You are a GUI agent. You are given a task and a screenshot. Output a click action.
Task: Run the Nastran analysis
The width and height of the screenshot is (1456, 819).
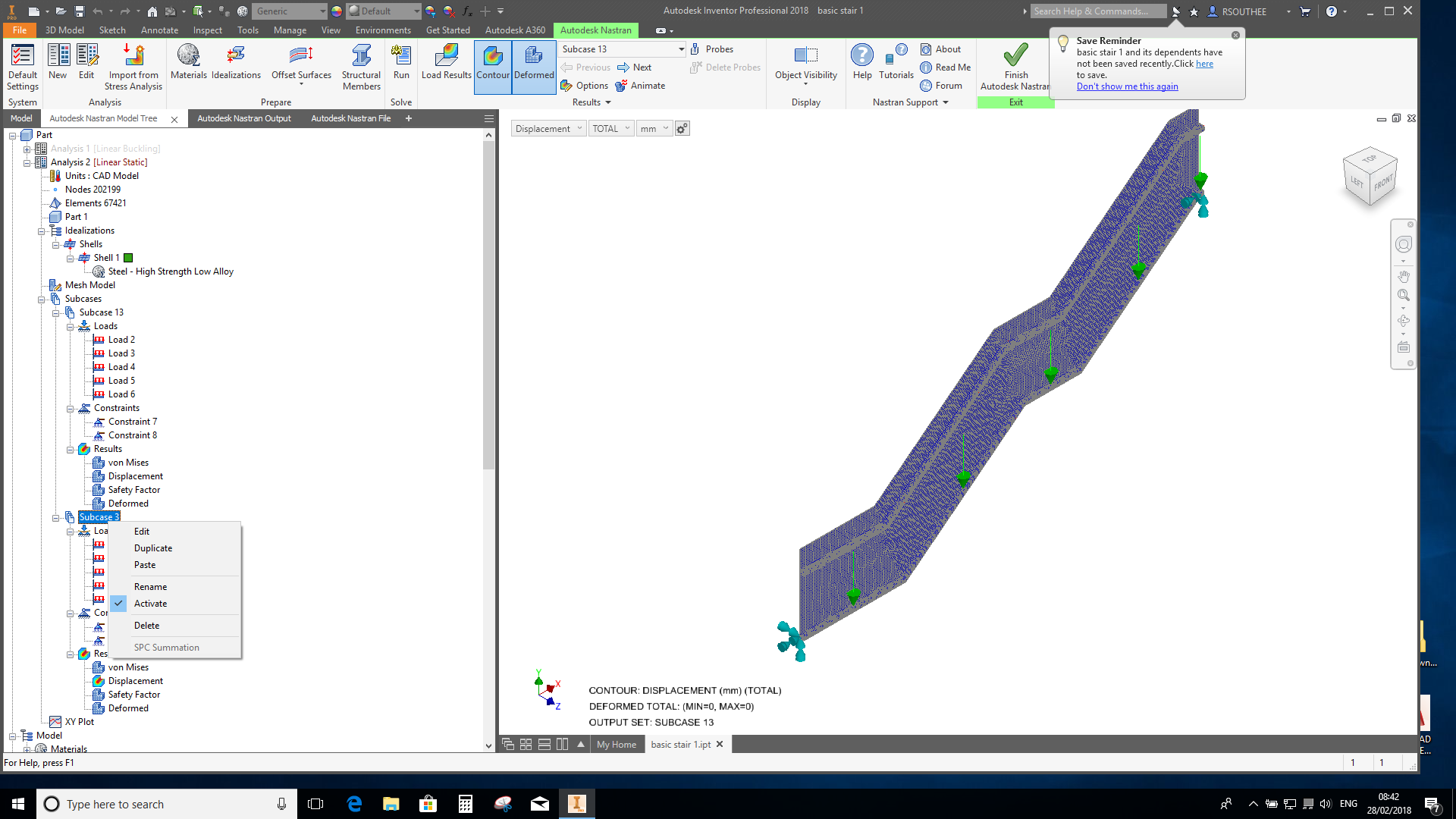tap(401, 64)
